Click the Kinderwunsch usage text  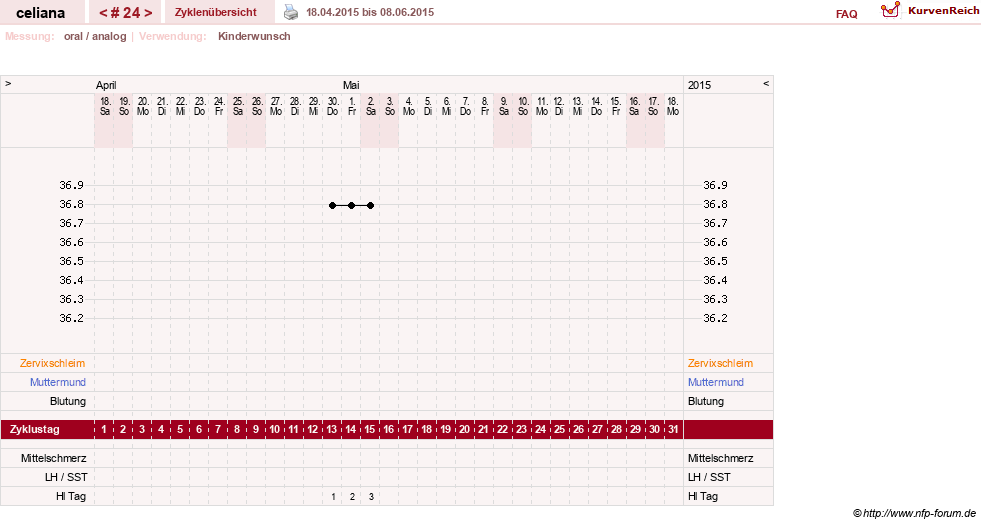[254, 36]
